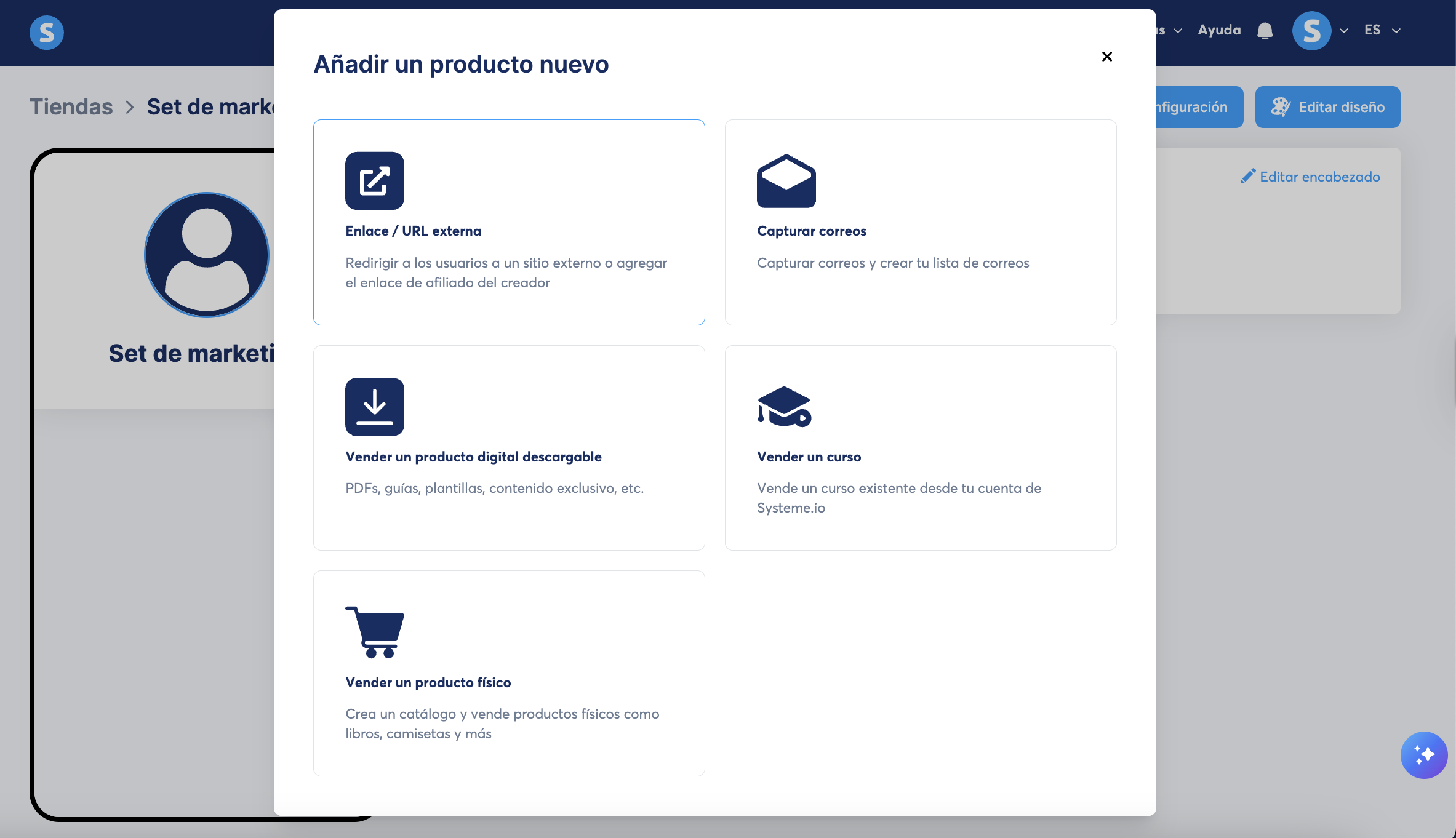Viewport: 1456px width, 838px height.
Task: Open the AI sparkle assistant button
Action: coord(1423,755)
